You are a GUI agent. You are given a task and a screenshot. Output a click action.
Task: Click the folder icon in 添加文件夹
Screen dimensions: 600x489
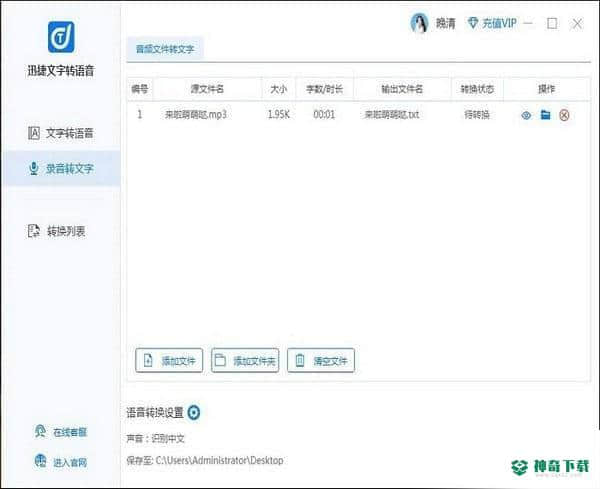[220, 360]
